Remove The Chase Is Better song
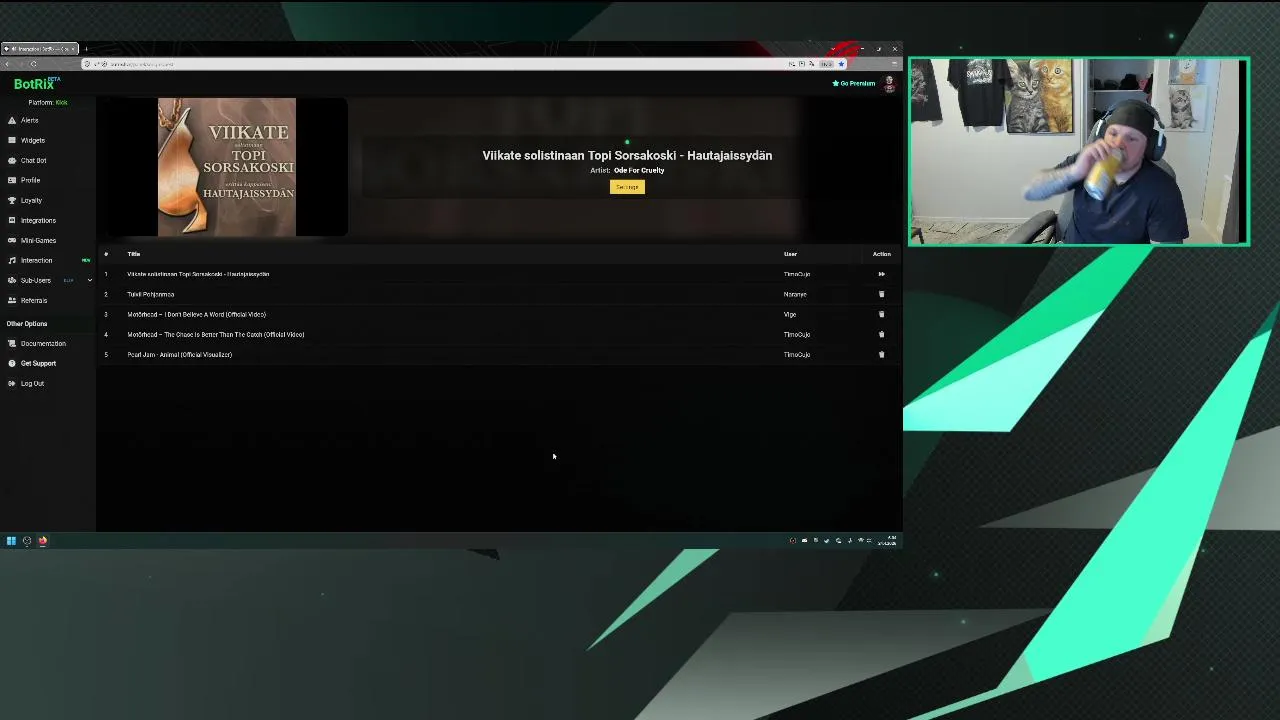The image size is (1280, 720). tap(881, 334)
